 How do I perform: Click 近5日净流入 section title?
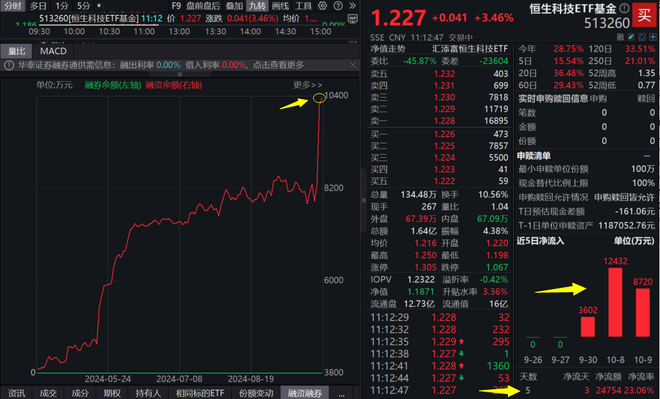540,241
